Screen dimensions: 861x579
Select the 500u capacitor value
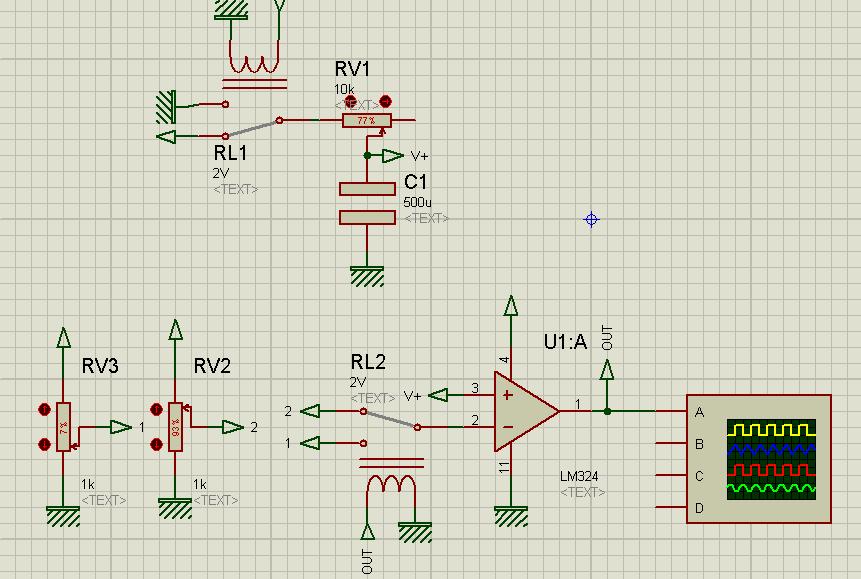click(417, 202)
